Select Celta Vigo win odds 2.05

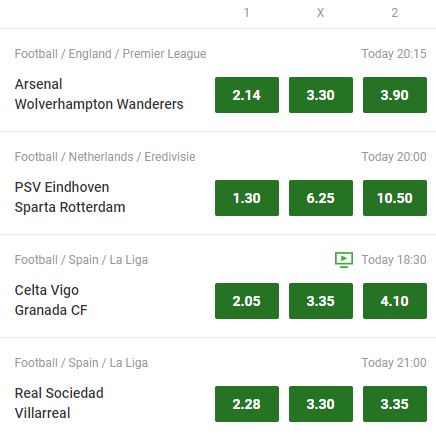[x=247, y=301]
